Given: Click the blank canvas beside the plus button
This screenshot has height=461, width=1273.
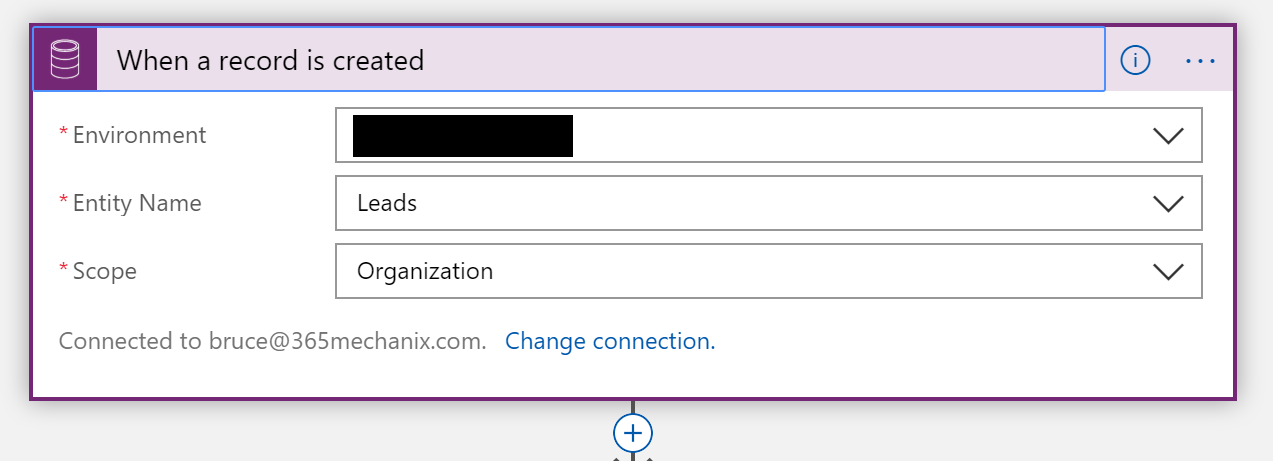Looking at the screenshot, I should click(900, 433).
